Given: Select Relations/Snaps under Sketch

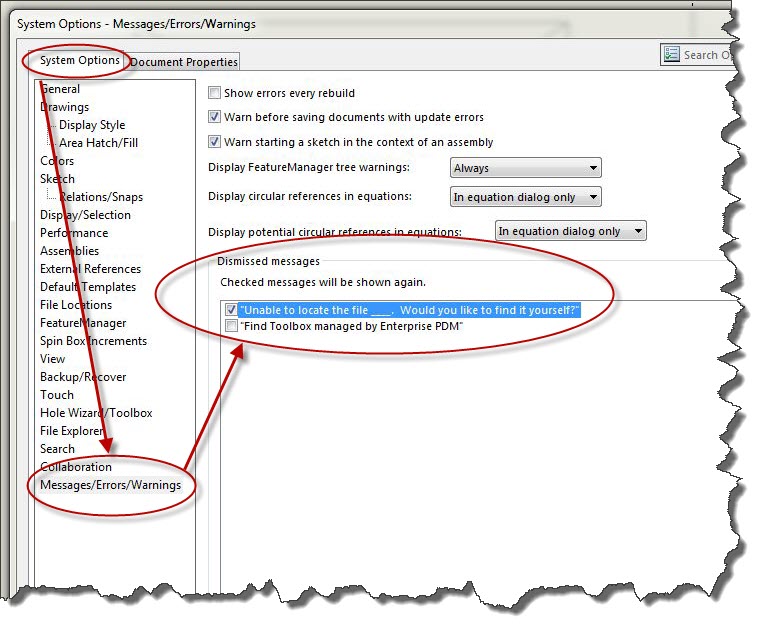Looking at the screenshot, I should pos(98,197).
